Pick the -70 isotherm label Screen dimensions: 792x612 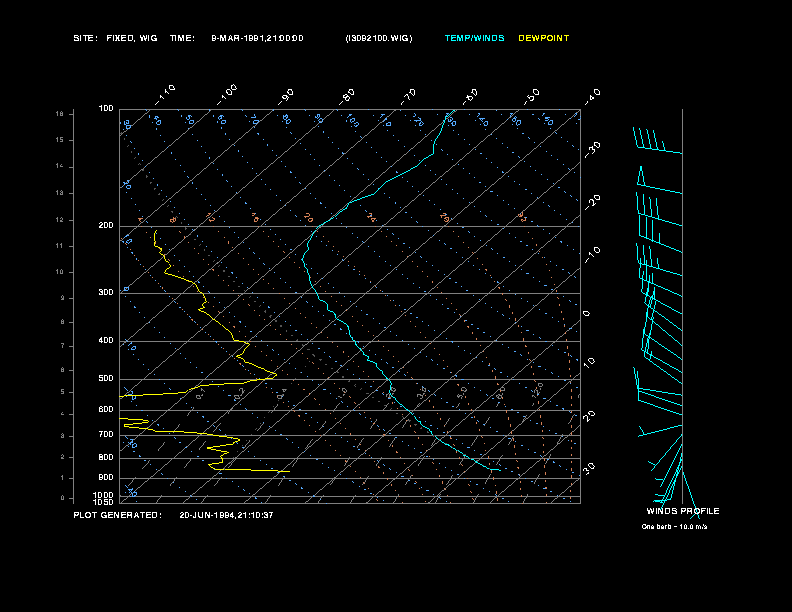point(408,97)
